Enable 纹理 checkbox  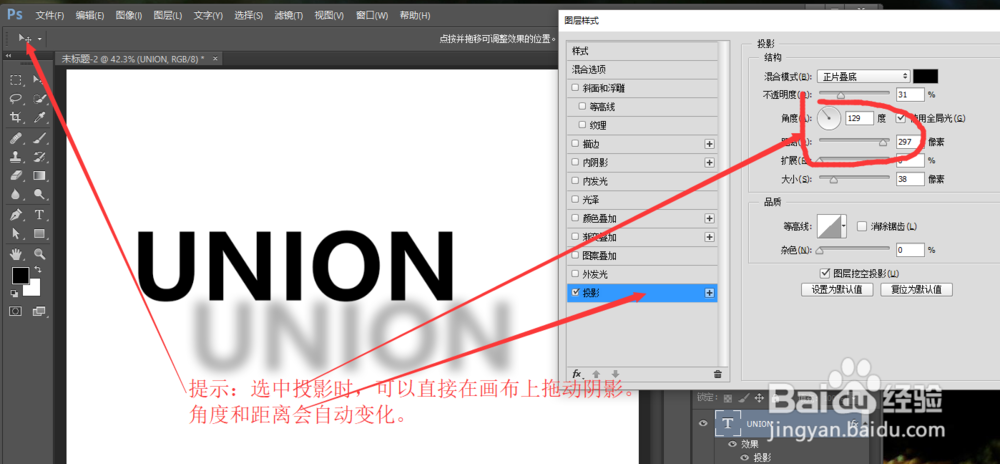coord(582,125)
